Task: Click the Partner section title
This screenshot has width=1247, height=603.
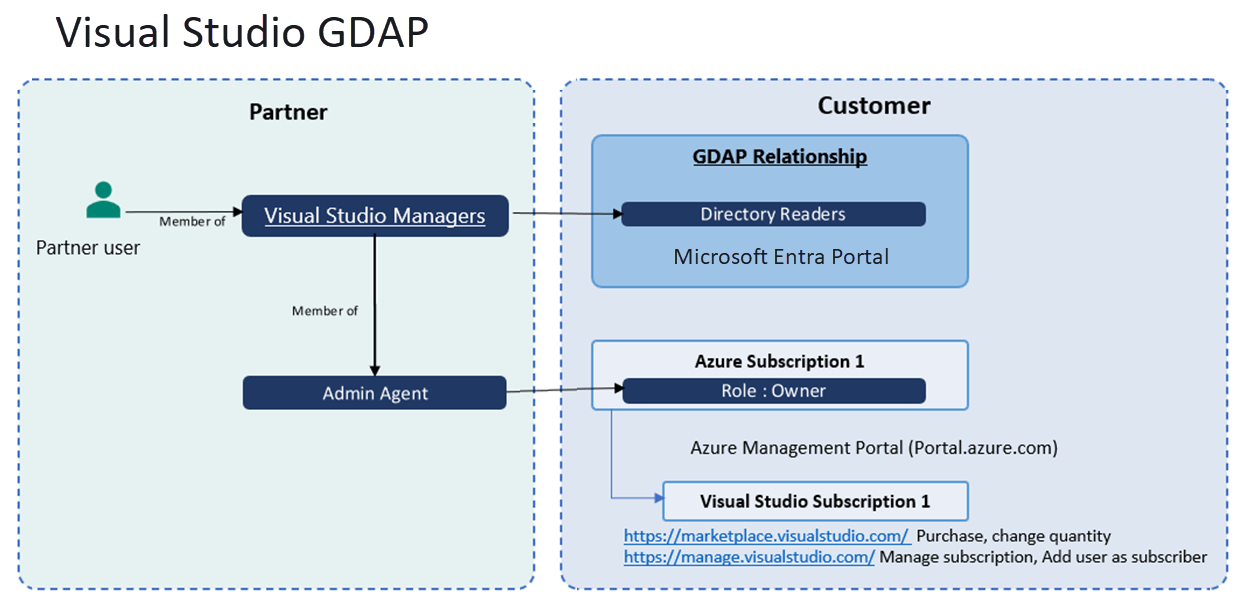Action: click(288, 112)
